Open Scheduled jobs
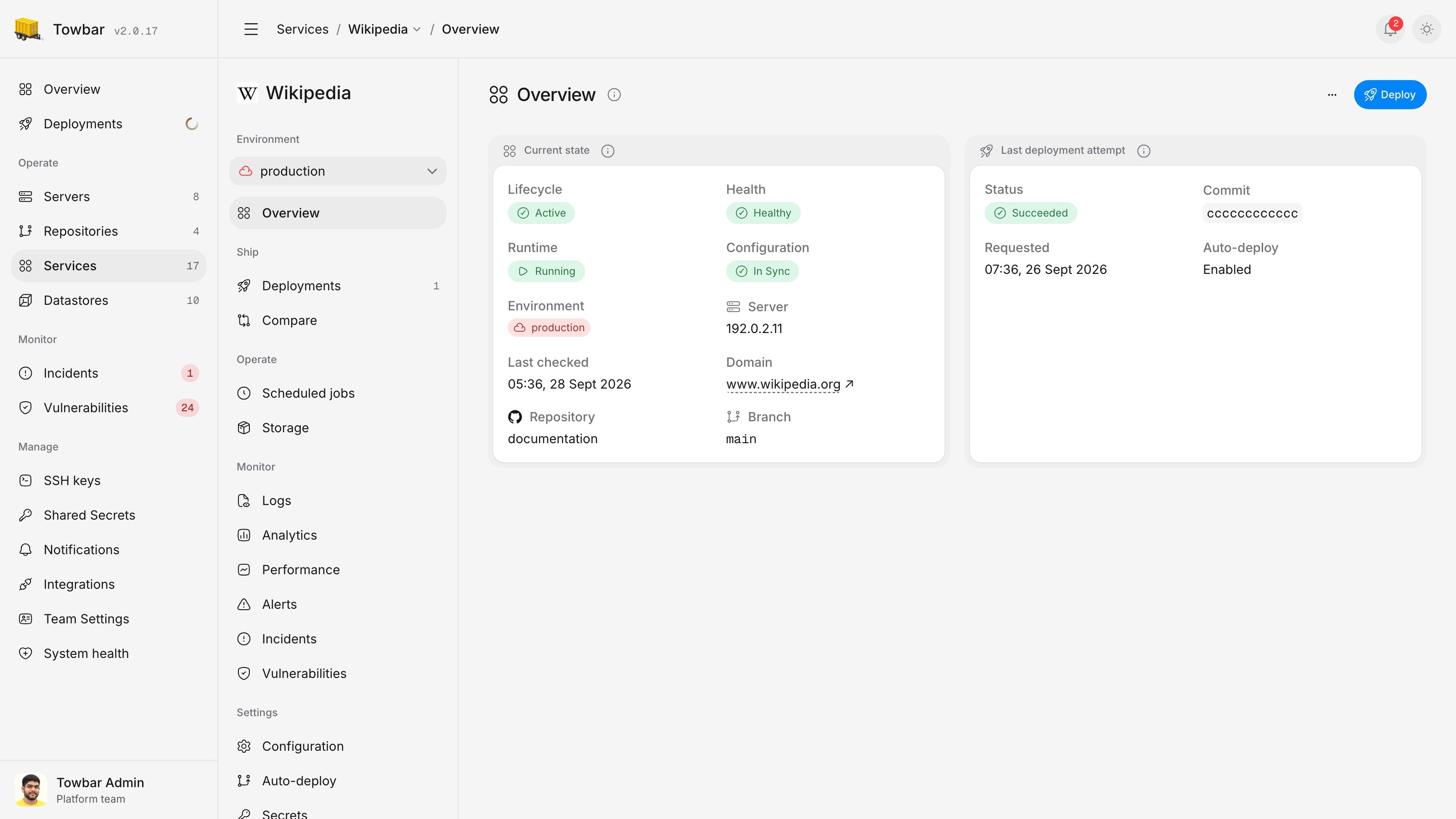The image size is (1456, 819). click(338, 394)
